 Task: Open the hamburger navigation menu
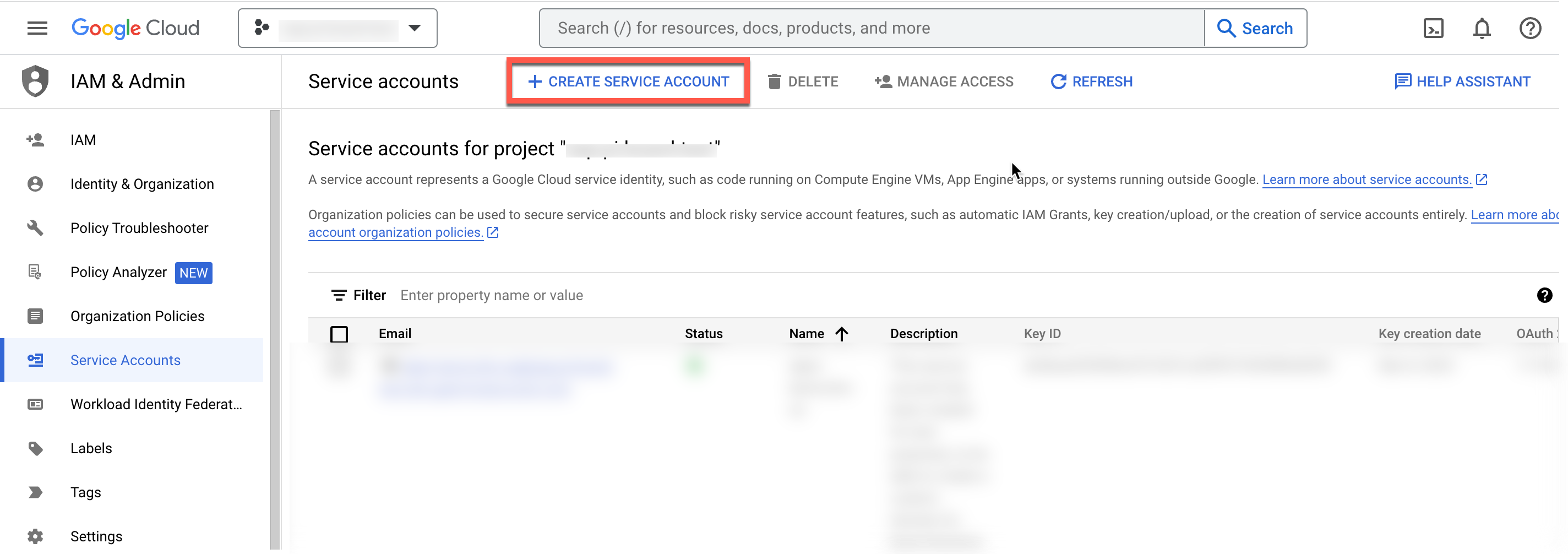point(37,28)
